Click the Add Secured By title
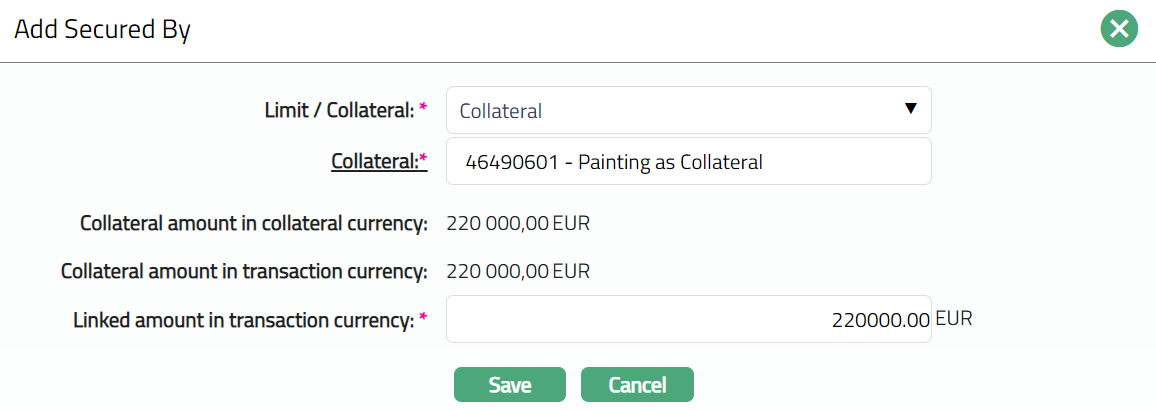The image size is (1156, 410). (102, 30)
